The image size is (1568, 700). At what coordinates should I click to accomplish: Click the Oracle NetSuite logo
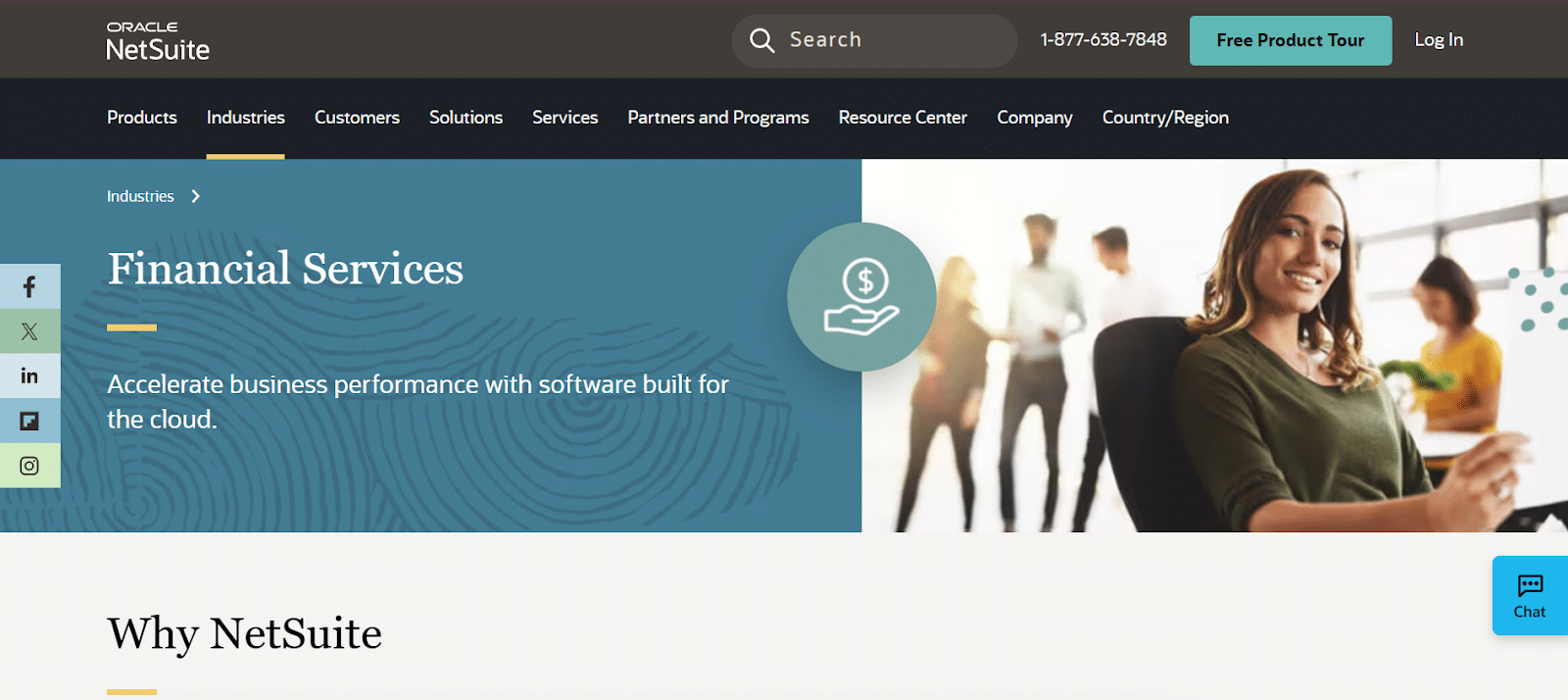pos(158,41)
